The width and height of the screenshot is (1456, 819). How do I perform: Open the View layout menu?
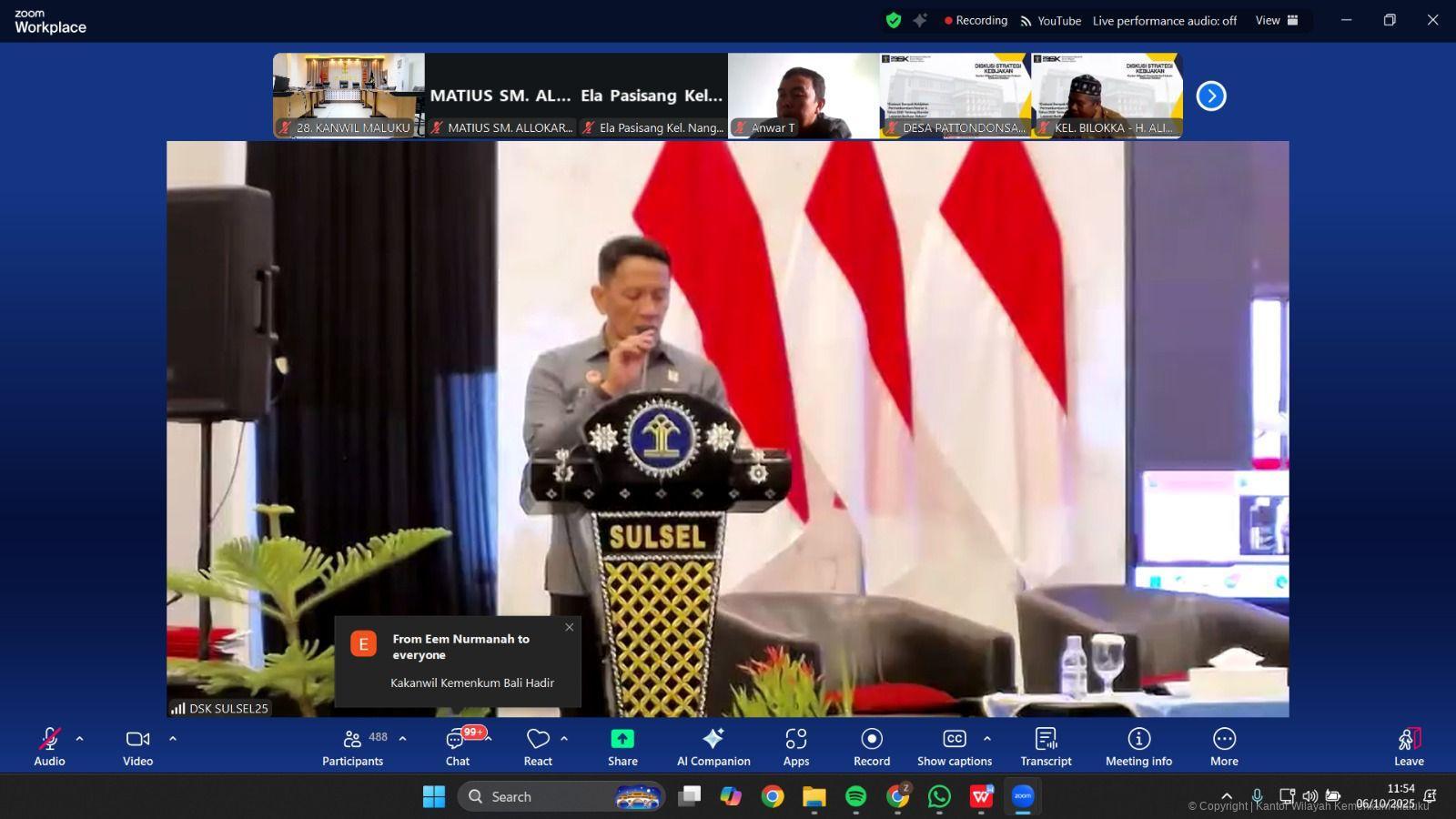pos(1277,20)
